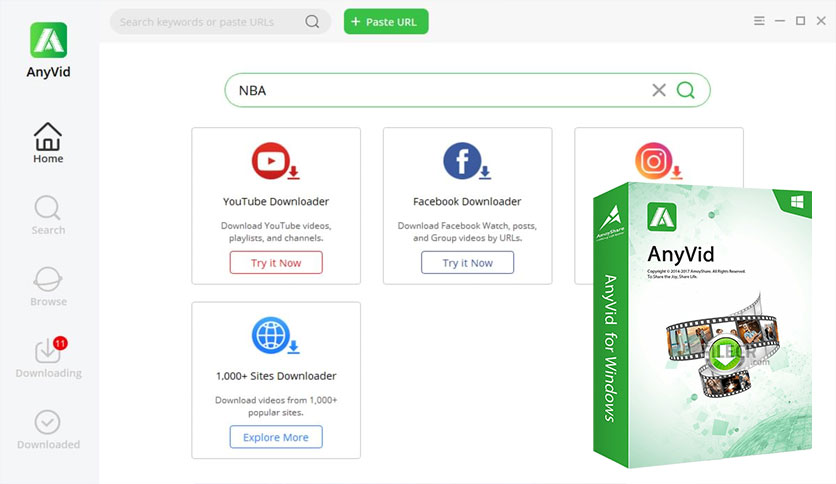Go to the Search section

[x=48, y=215]
